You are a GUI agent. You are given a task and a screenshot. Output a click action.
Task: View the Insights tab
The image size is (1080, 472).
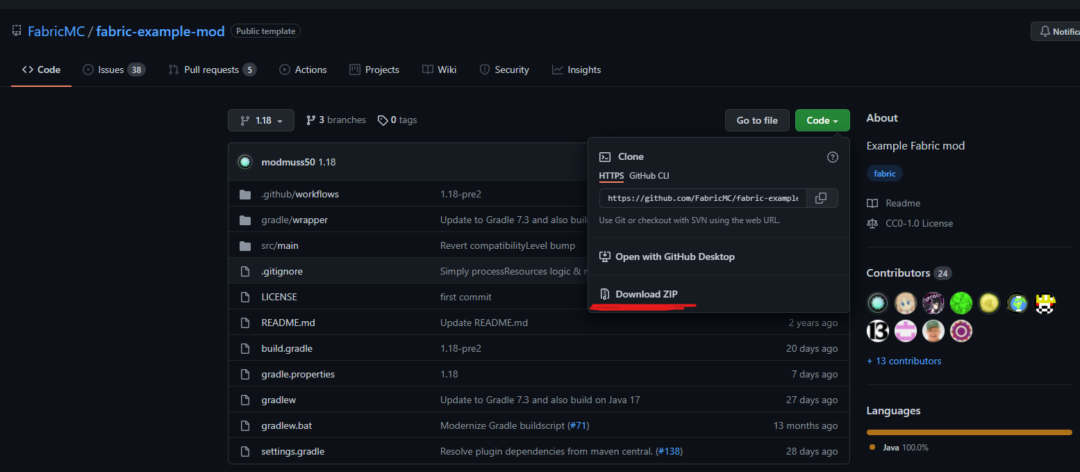pyautogui.click(x=576, y=70)
